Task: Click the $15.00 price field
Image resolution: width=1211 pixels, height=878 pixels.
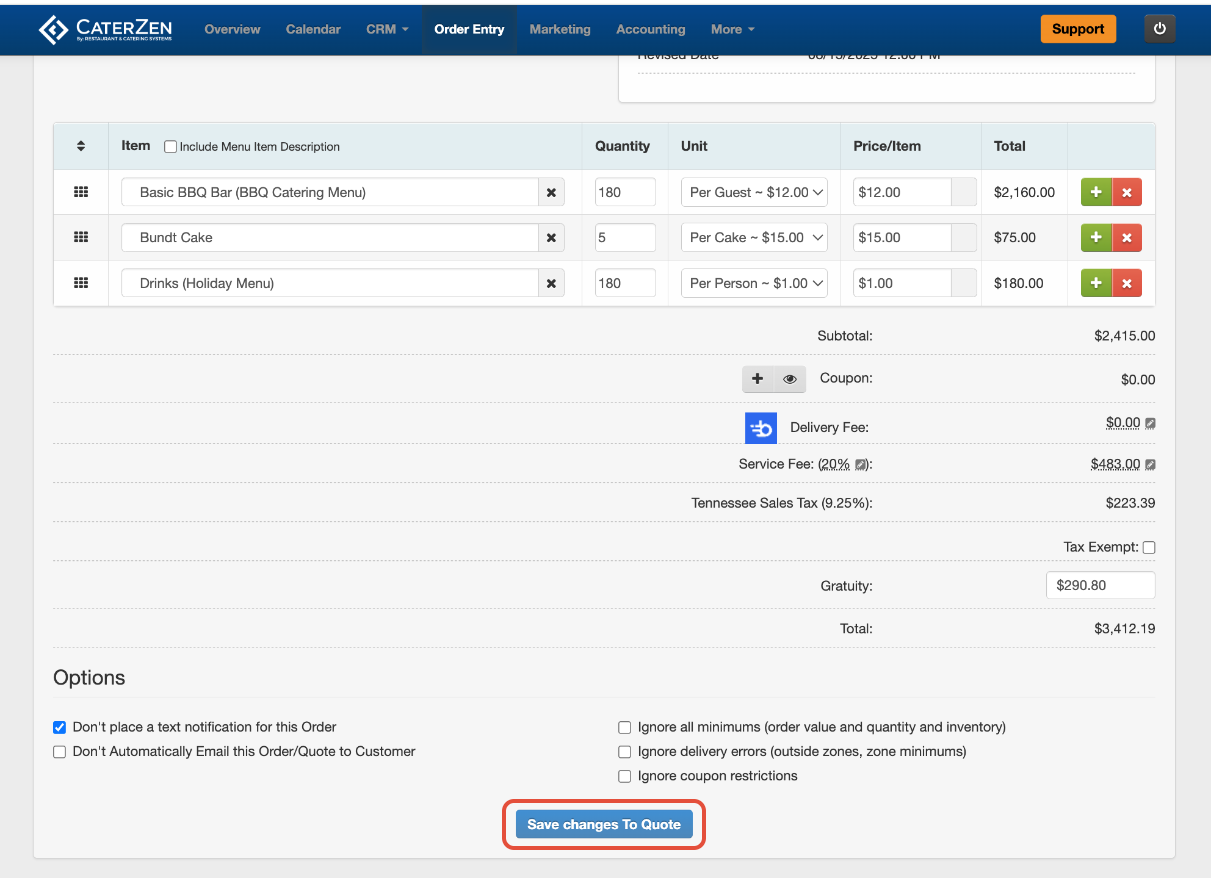Action: point(902,237)
